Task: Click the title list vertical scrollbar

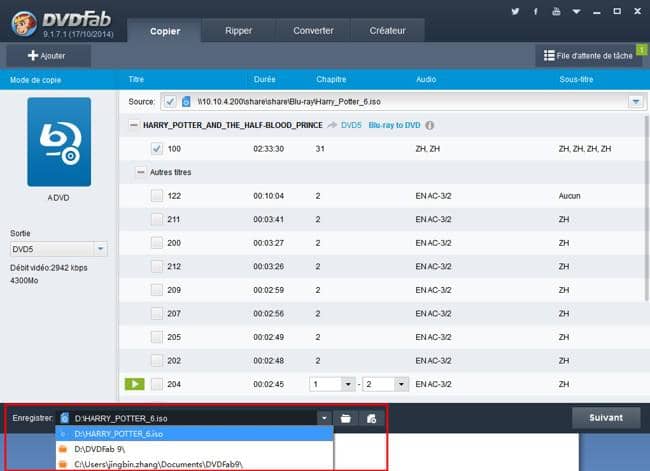Action: point(646,207)
